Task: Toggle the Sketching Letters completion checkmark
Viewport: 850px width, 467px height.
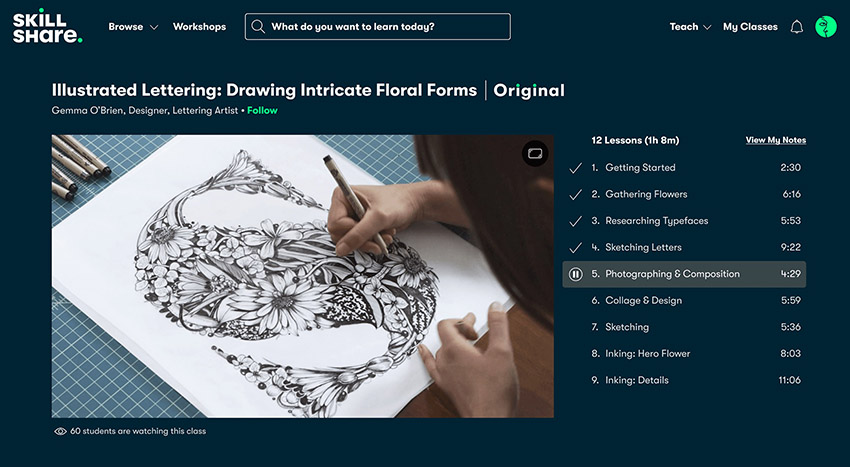Action: pos(575,247)
